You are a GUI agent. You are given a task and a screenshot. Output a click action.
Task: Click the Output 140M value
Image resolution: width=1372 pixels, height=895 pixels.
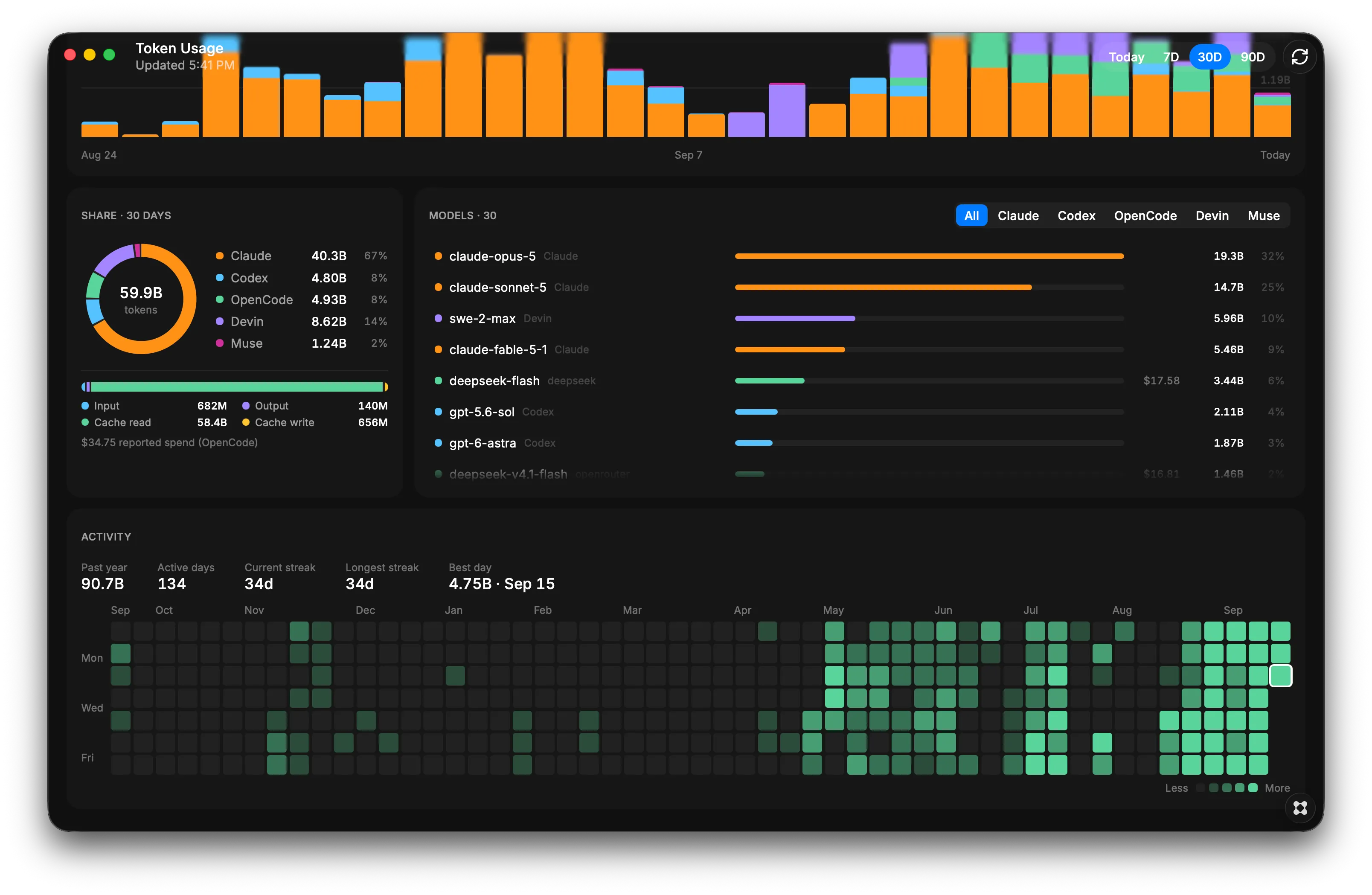coord(372,406)
